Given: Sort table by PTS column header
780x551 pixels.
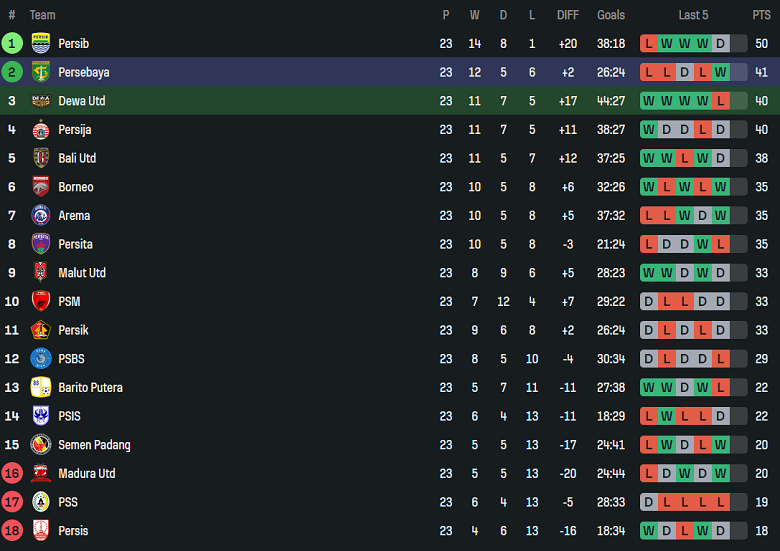Looking at the screenshot, I should click(x=761, y=15).
